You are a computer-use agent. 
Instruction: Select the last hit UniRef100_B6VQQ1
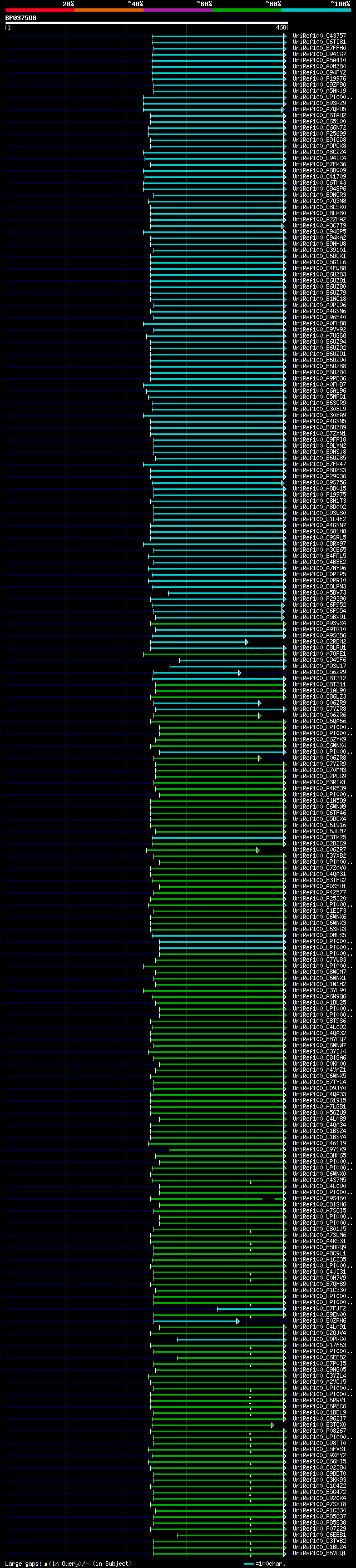(319, 1554)
